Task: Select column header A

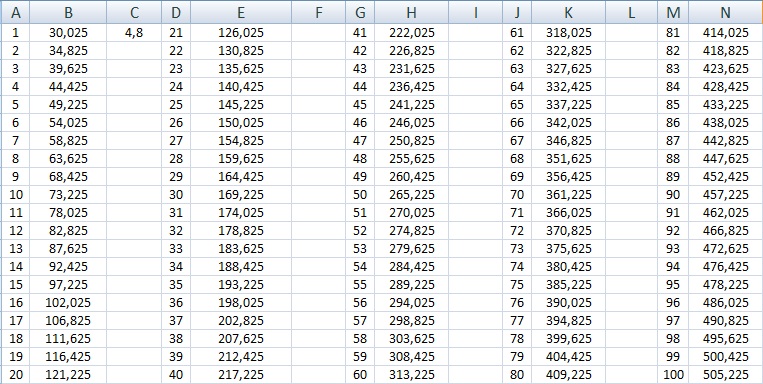Action: pos(16,12)
